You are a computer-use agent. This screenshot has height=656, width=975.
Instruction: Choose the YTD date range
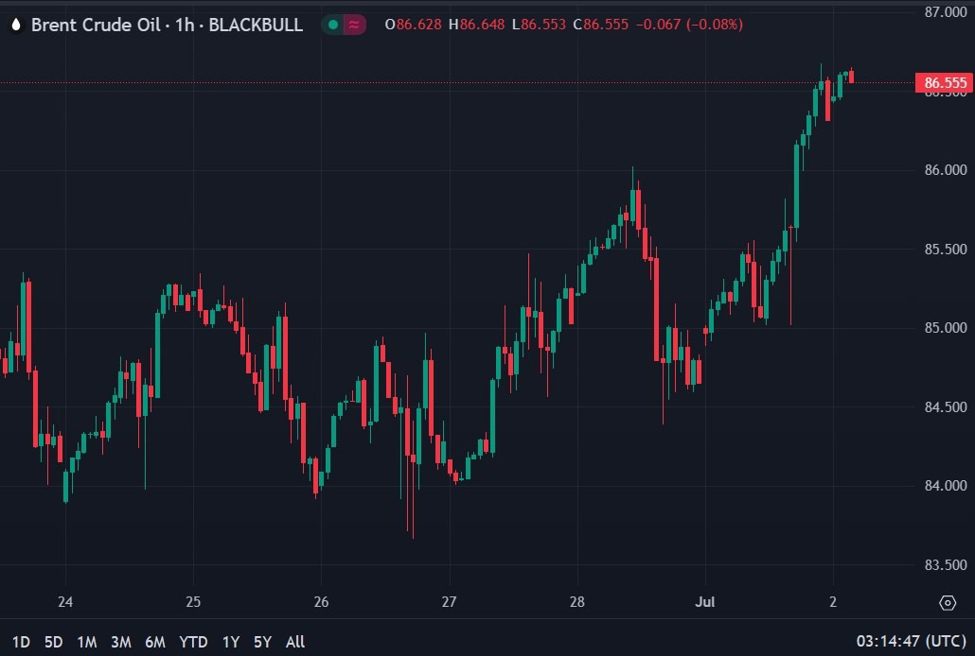tap(193, 642)
